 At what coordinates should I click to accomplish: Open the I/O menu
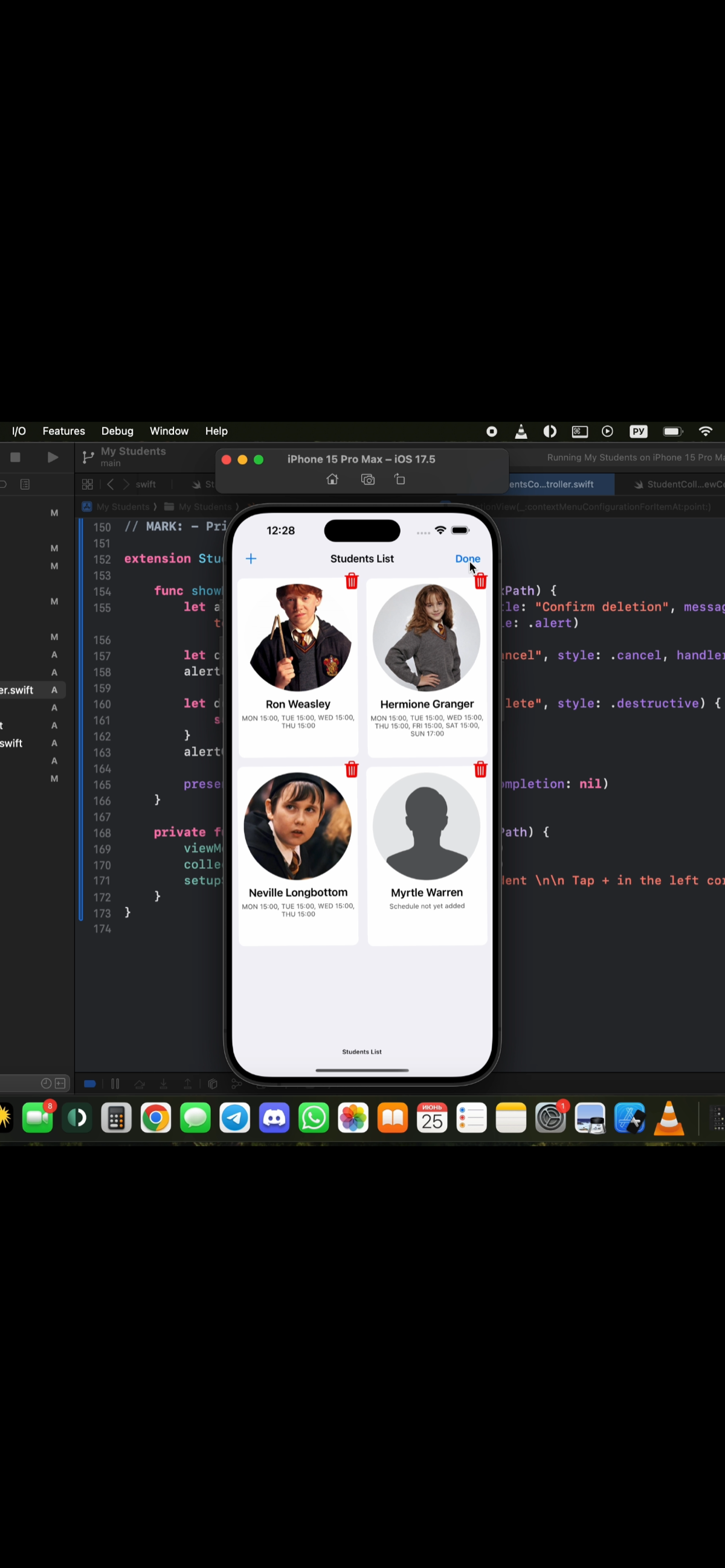pos(19,431)
